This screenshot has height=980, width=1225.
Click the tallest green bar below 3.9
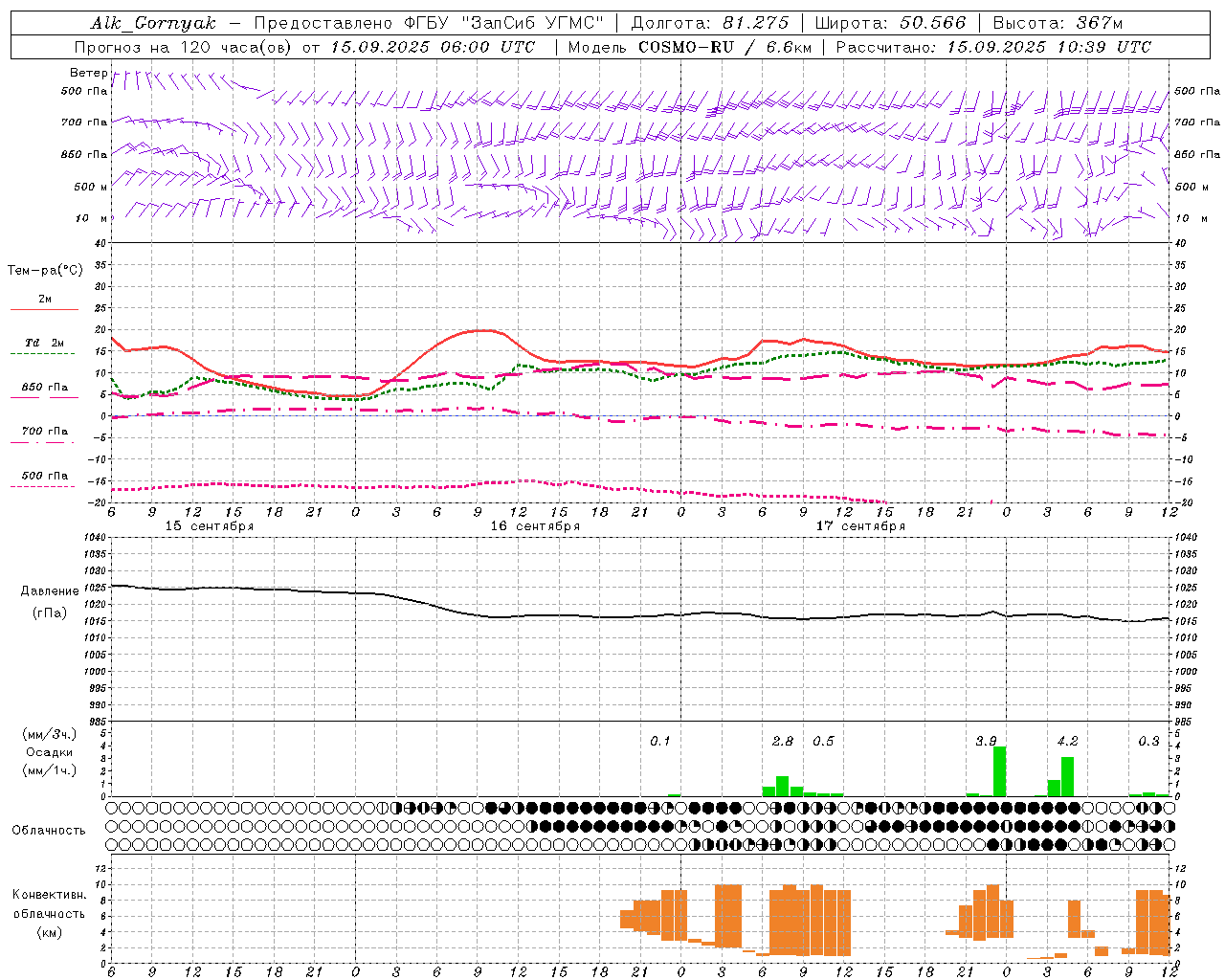click(x=999, y=771)
